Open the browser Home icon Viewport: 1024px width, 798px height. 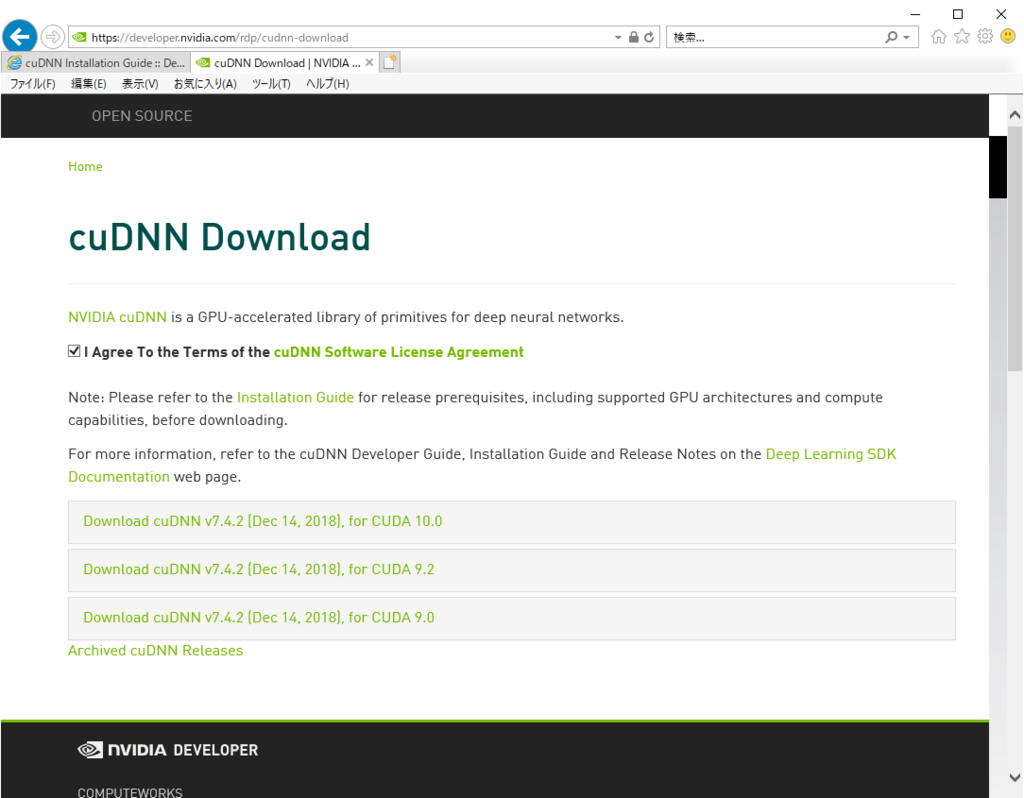(938, 37)
